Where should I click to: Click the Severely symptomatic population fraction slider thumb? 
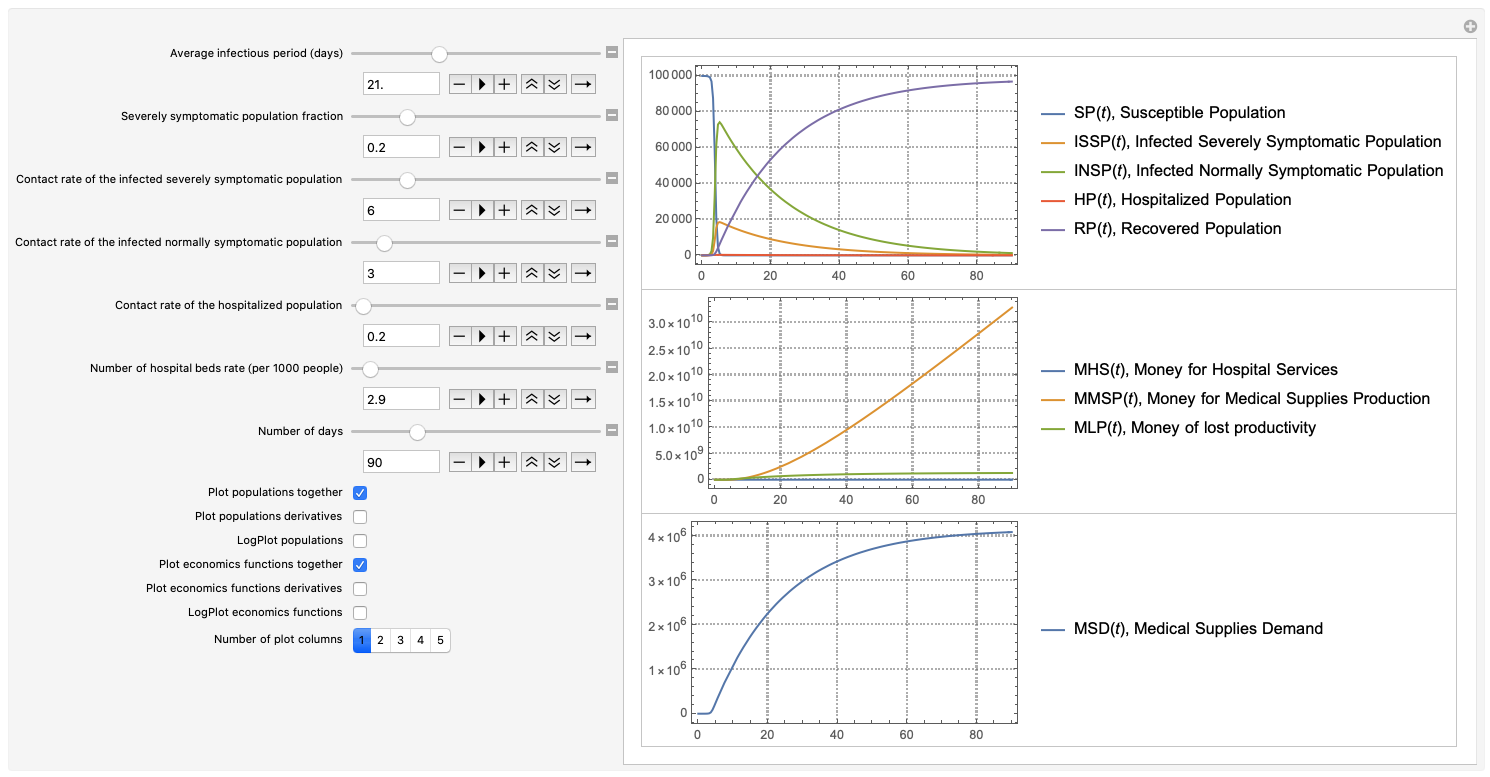pos(407,117)
